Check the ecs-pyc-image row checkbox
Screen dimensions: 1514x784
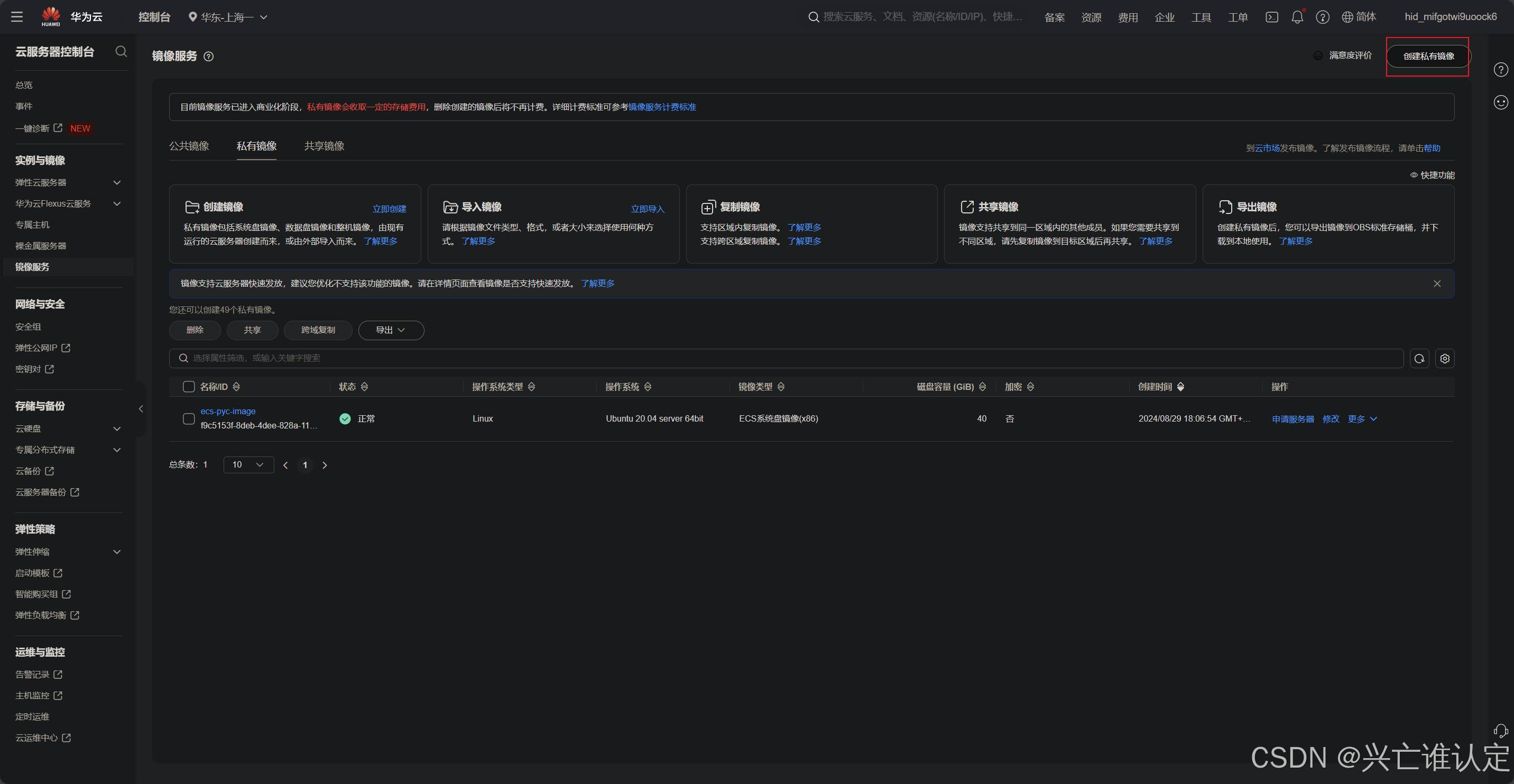189,419
